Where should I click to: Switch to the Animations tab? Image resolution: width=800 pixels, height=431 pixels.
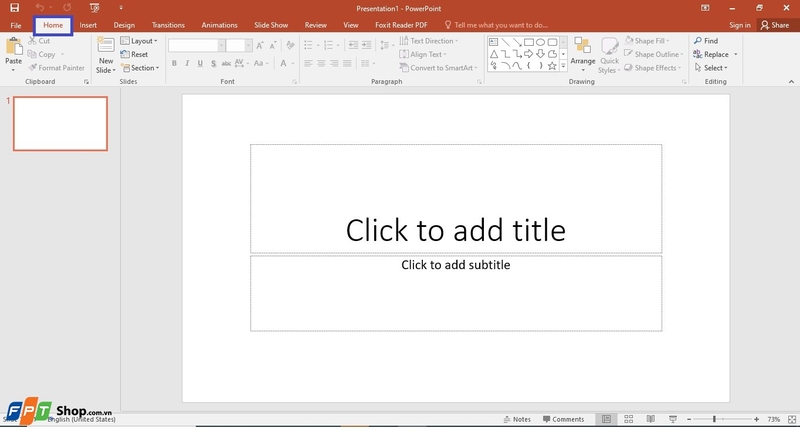[219, 25]
